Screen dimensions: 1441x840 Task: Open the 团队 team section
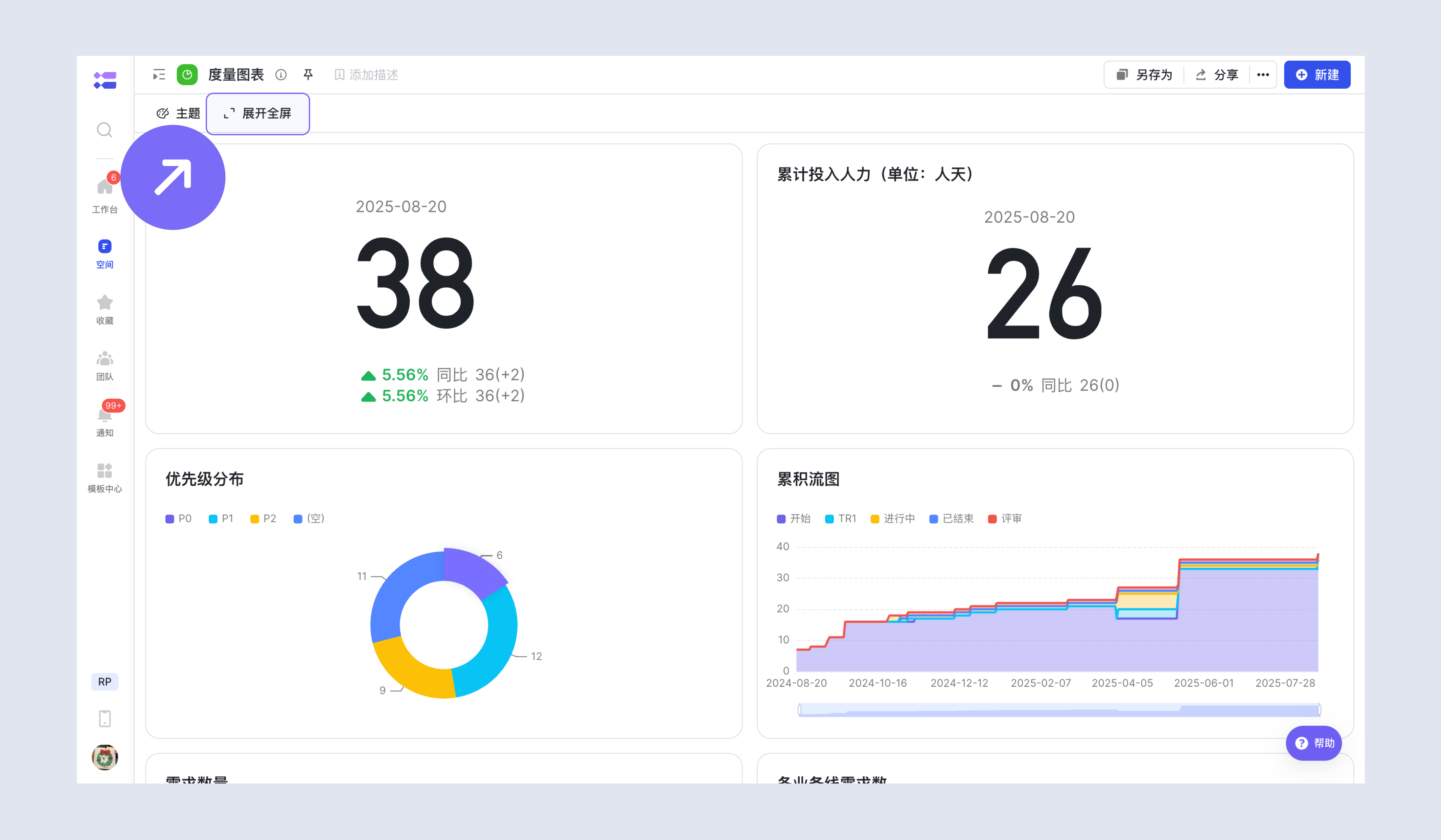(x=105, y=366)
